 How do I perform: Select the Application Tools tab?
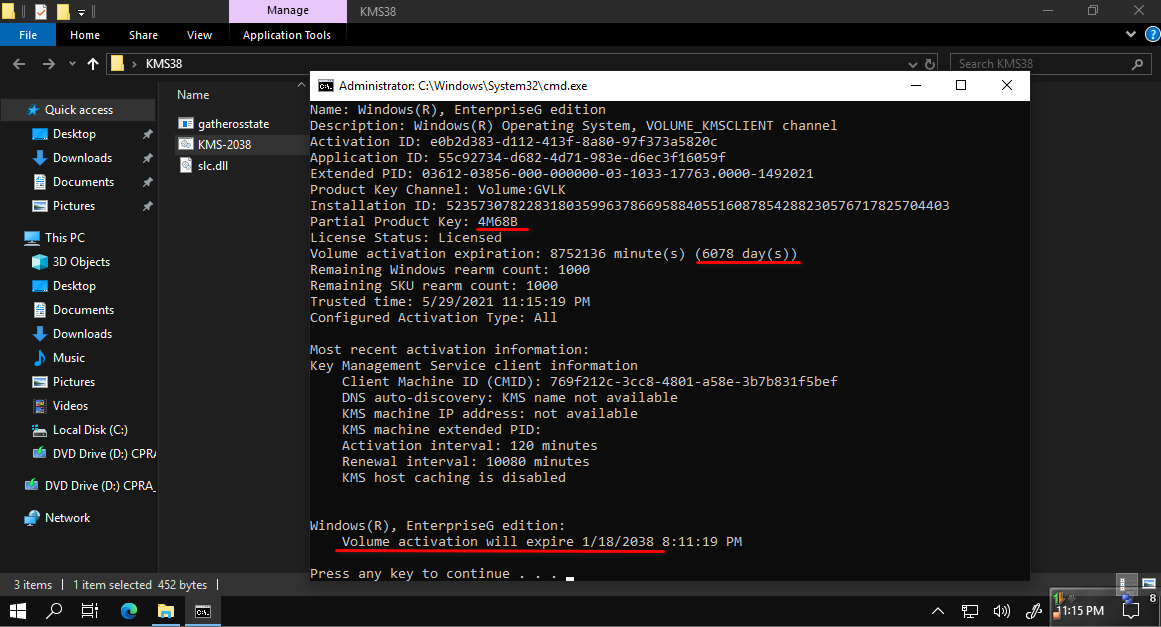pos(287,35)
